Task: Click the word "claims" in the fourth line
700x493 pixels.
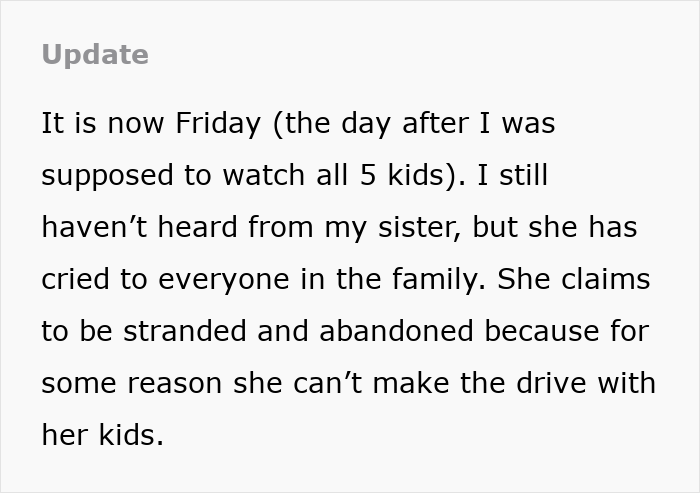Action: click(605, 279)
